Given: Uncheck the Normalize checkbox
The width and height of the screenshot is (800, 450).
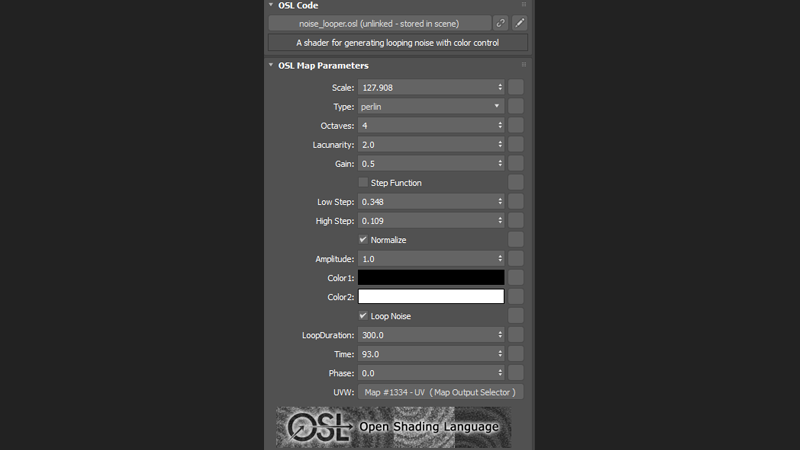Looking at the screenshot, I should pyautogui.click(x=363, y=240).
